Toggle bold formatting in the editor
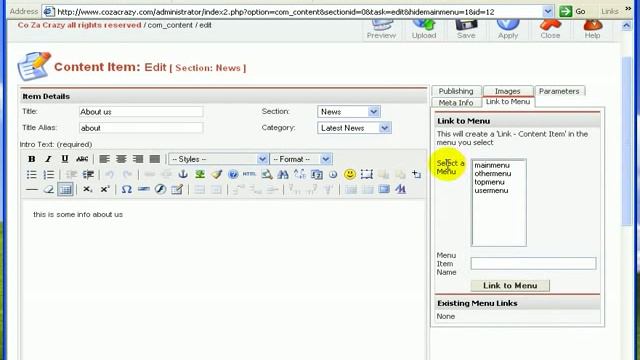 (x=31, y=159)
